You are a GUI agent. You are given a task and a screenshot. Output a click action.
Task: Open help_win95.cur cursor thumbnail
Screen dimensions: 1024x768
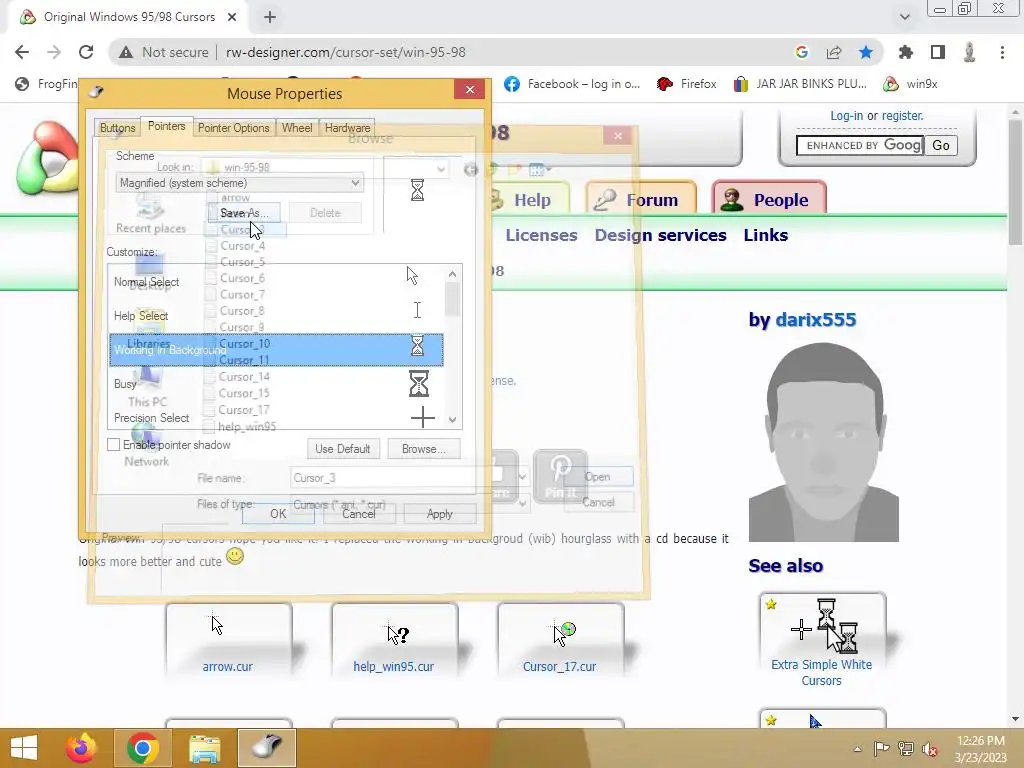click(x=394, y=641)
